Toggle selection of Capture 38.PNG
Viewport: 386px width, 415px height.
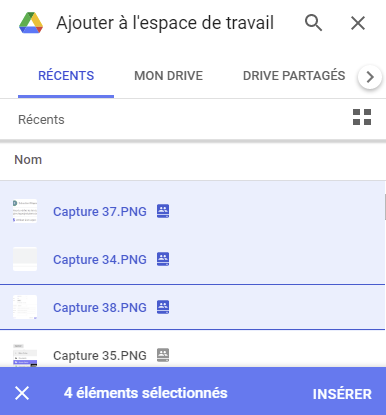pos(192,307)
